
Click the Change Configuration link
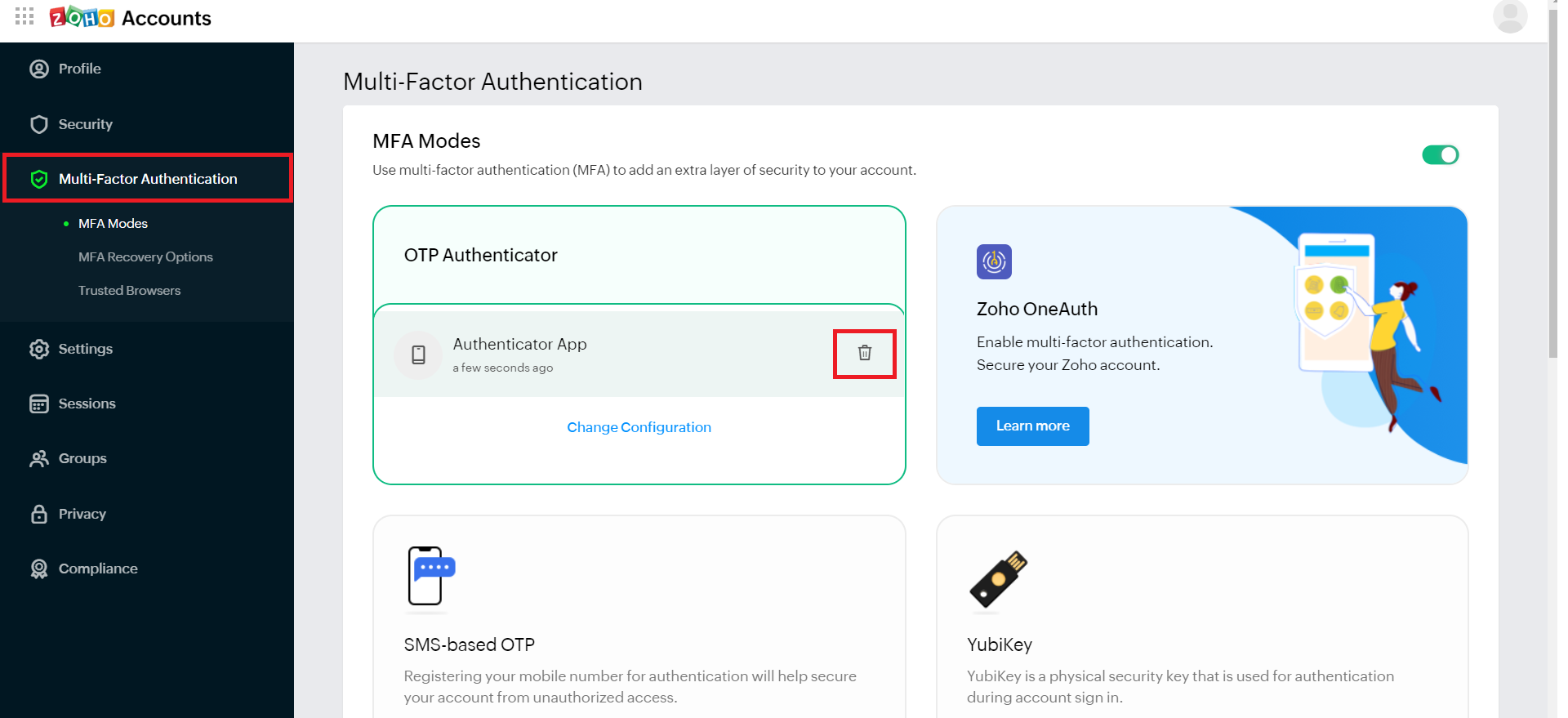[639, 427]
